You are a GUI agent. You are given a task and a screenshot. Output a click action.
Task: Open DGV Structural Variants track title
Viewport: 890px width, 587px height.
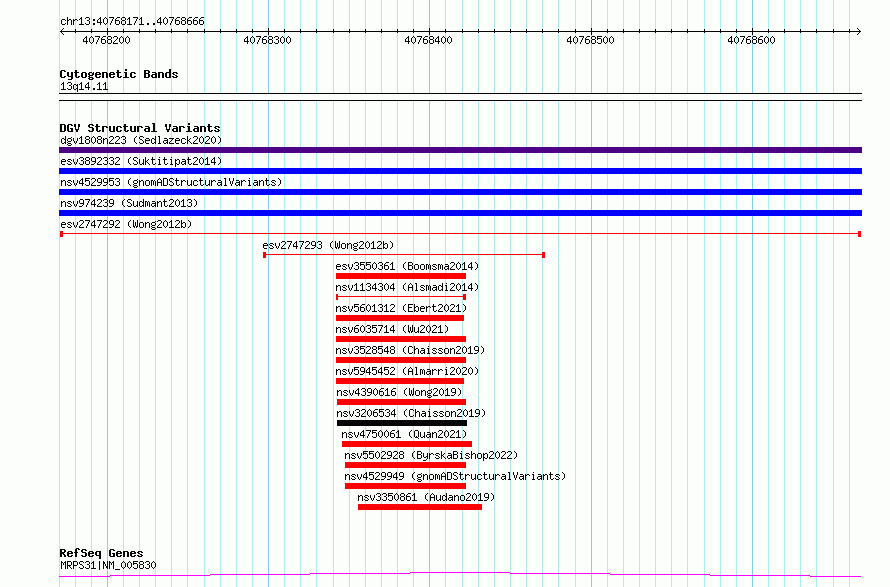(140, 128)
